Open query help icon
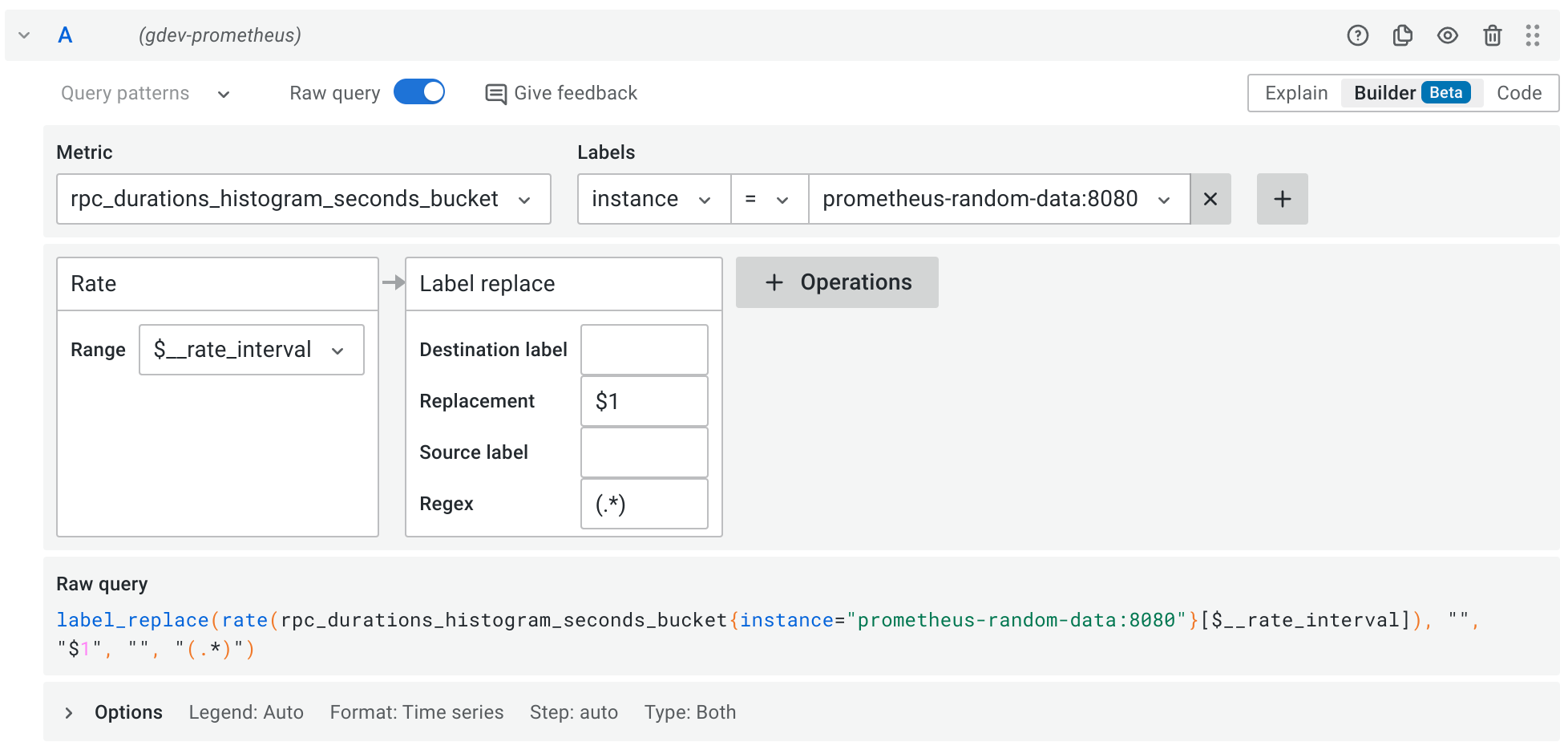 pyautogui.click(x=1357, y=35)
